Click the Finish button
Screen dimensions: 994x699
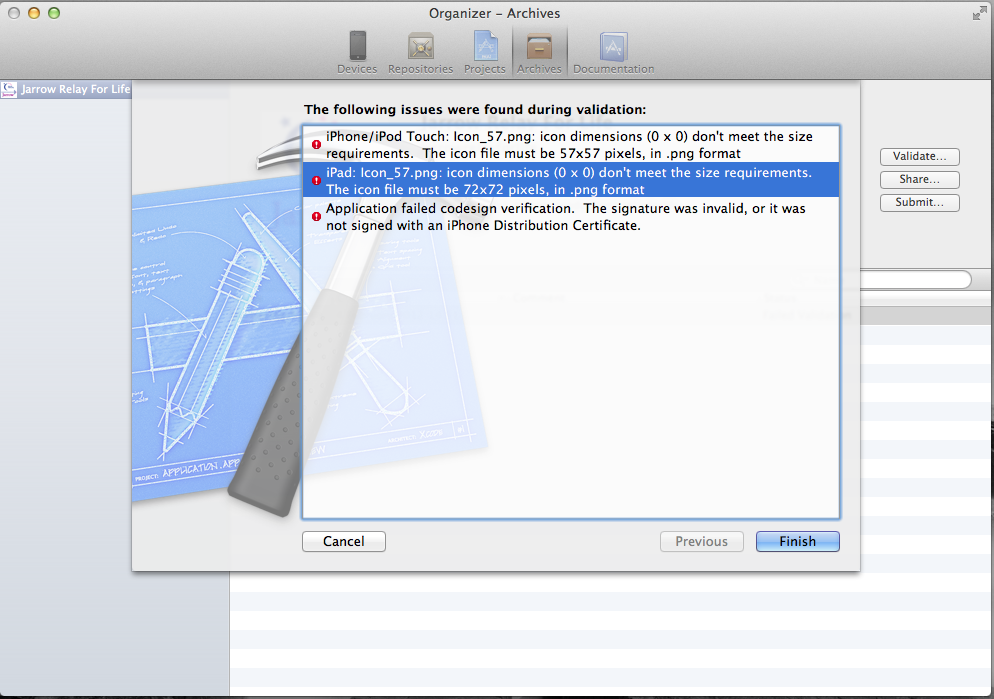click(797, 541)
